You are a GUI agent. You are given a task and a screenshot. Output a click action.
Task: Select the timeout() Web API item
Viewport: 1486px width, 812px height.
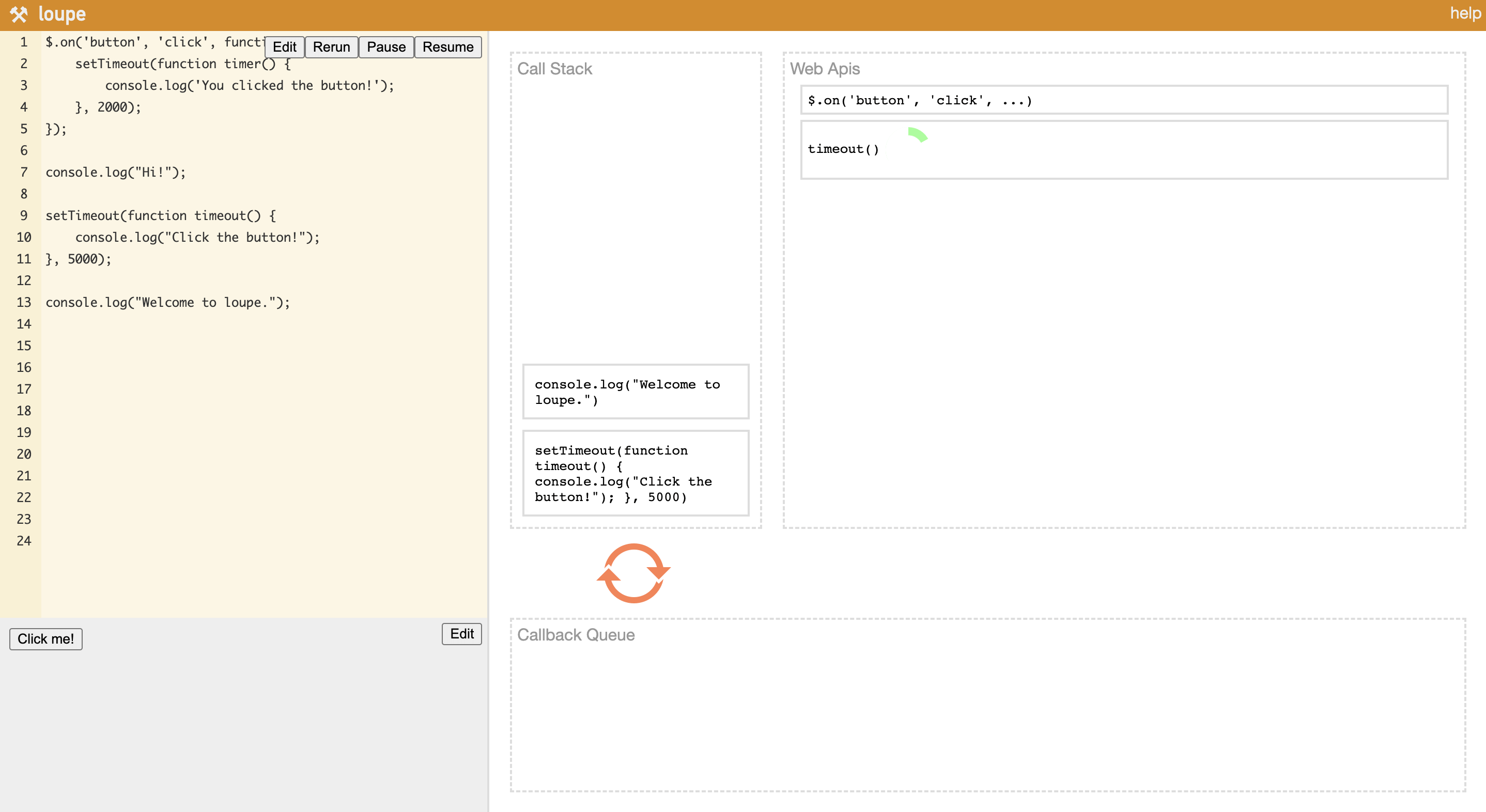(1123, 149)
